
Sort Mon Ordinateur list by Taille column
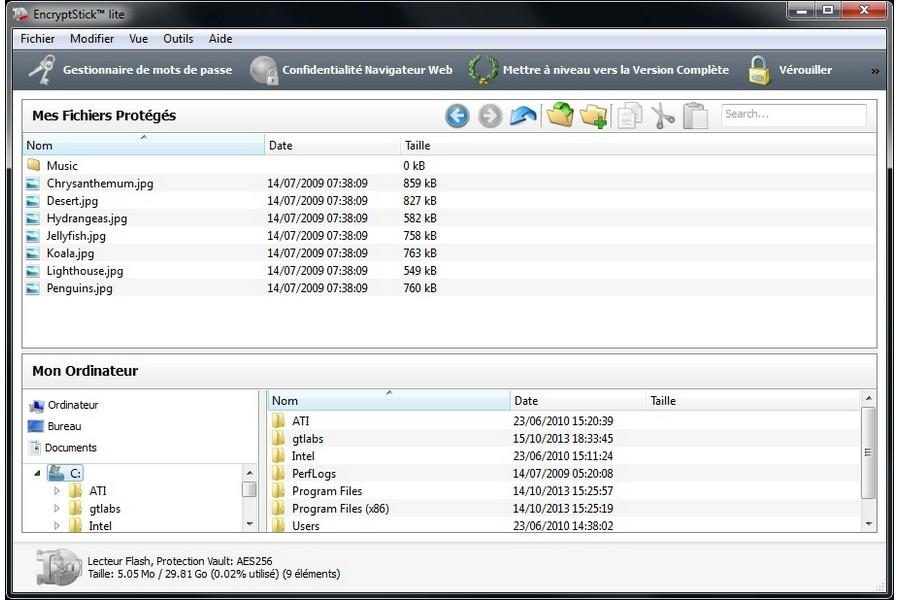pyautogui.click(x=663, y=401)
